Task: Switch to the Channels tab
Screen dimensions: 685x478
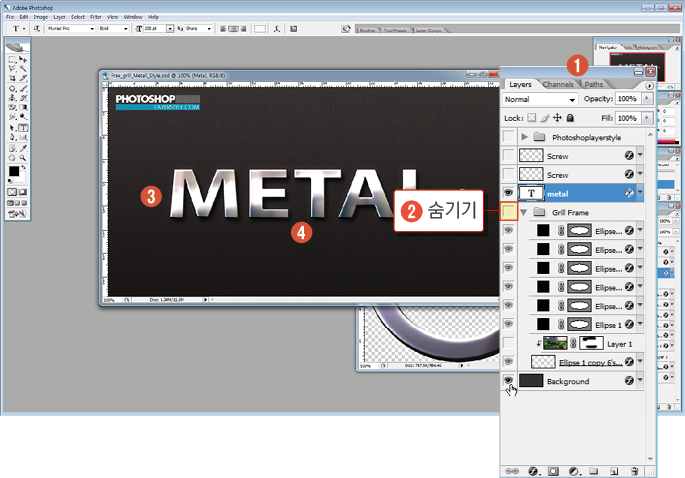Action: tap(558, 84)
